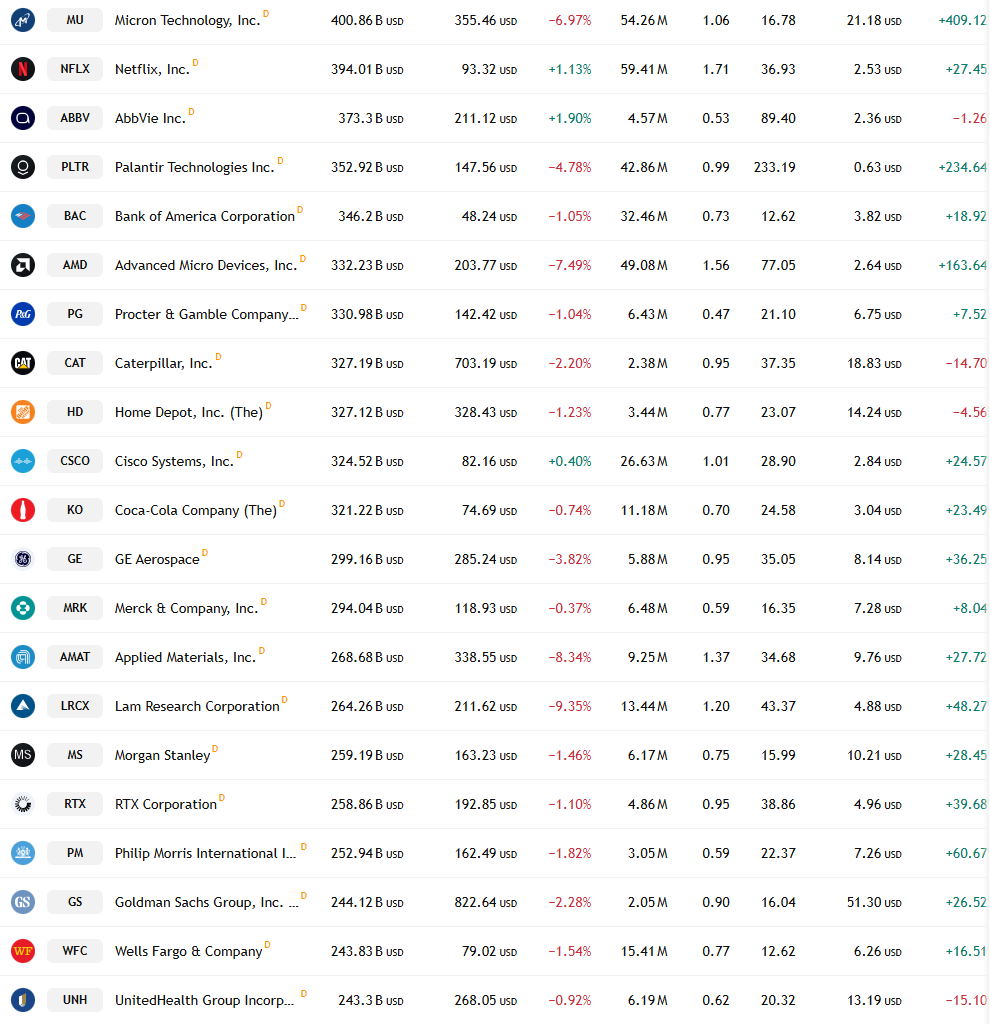Open the CSCO ticker symbol
This screenshot has height=1024, width=990.
coord(75,461)
